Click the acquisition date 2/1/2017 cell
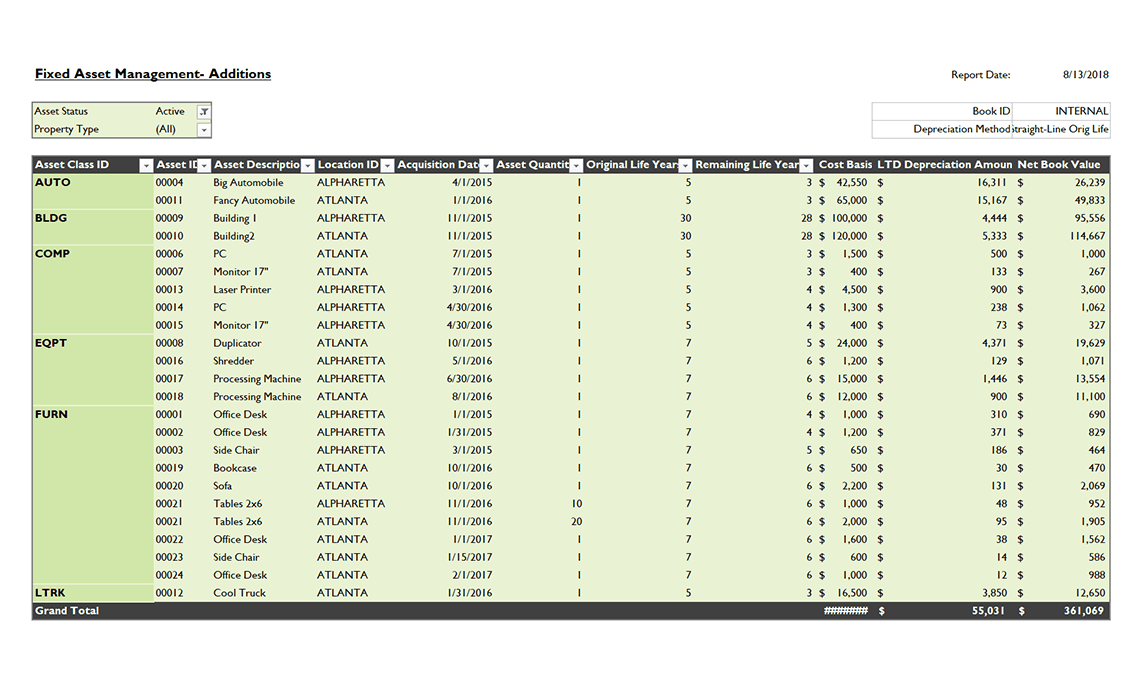 [472, 575]
